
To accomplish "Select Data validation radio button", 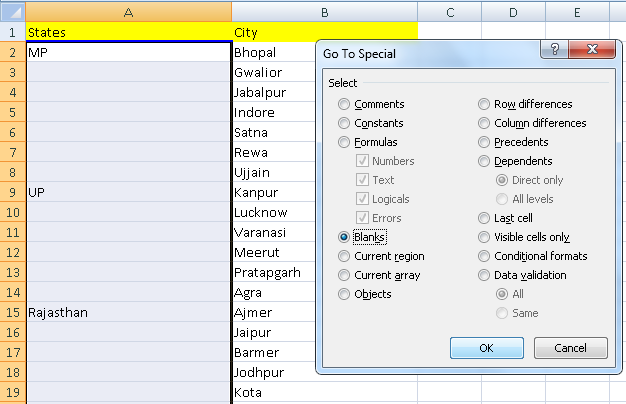I will [x=485, y=275].
